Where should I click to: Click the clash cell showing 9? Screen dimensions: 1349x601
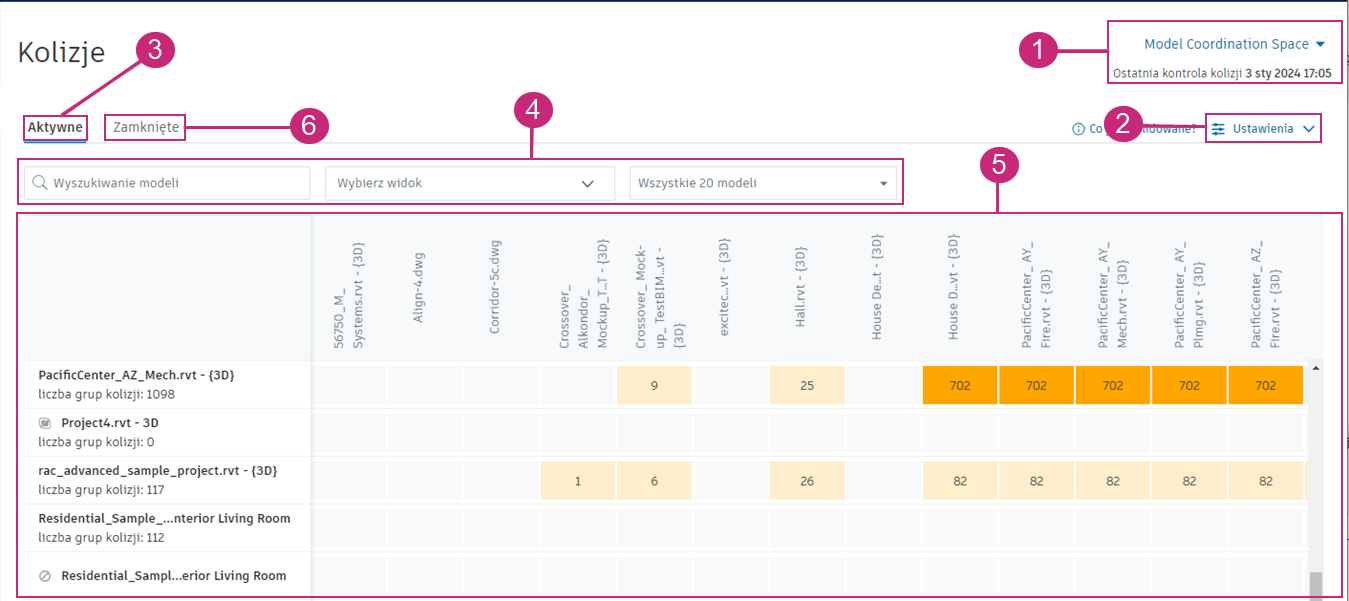point(654,385)
